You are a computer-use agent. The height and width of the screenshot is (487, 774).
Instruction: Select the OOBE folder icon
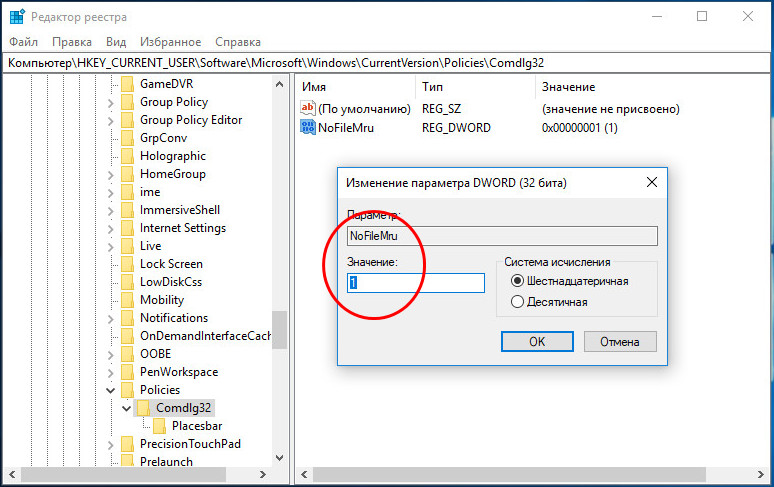[127, 354]
